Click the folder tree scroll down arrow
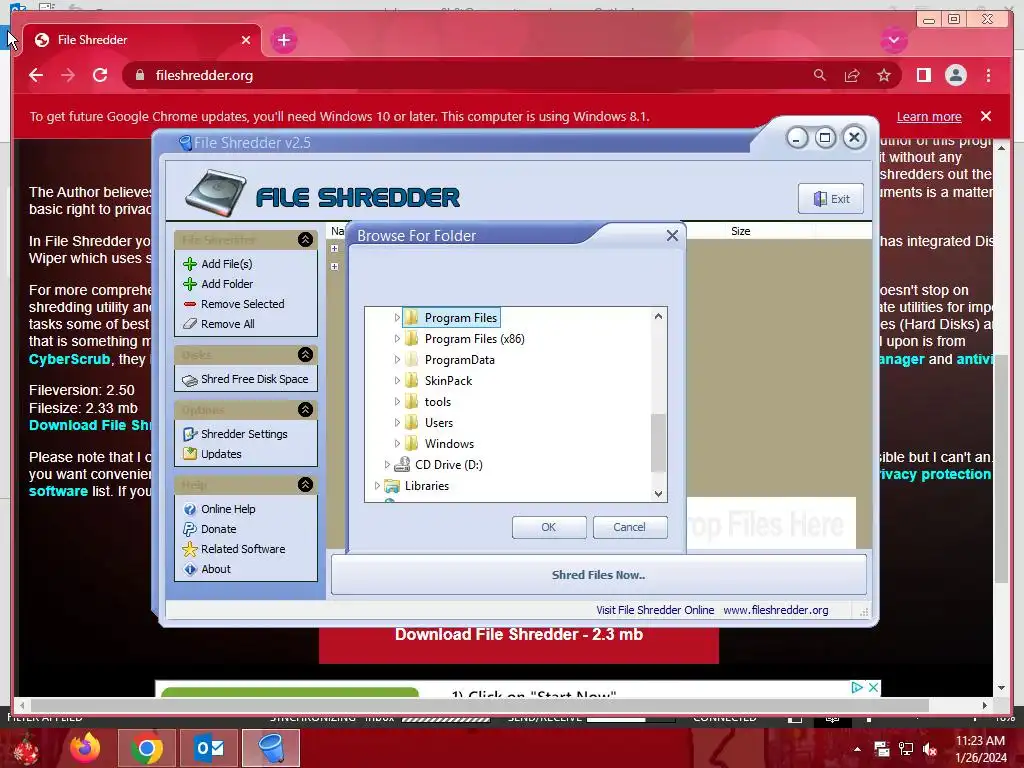The image size is (1024, 768). 658,494
